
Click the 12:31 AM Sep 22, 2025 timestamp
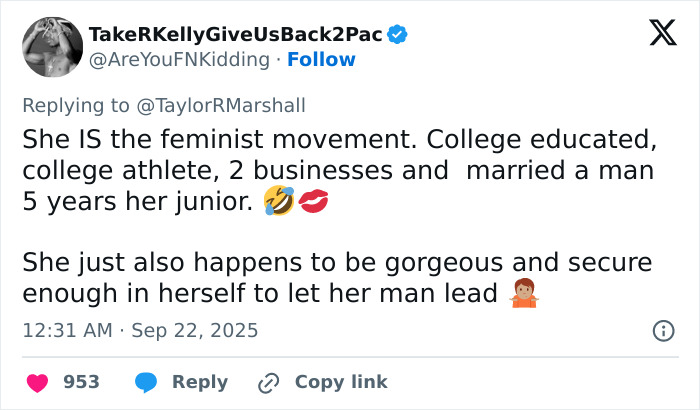coord(140,330)
